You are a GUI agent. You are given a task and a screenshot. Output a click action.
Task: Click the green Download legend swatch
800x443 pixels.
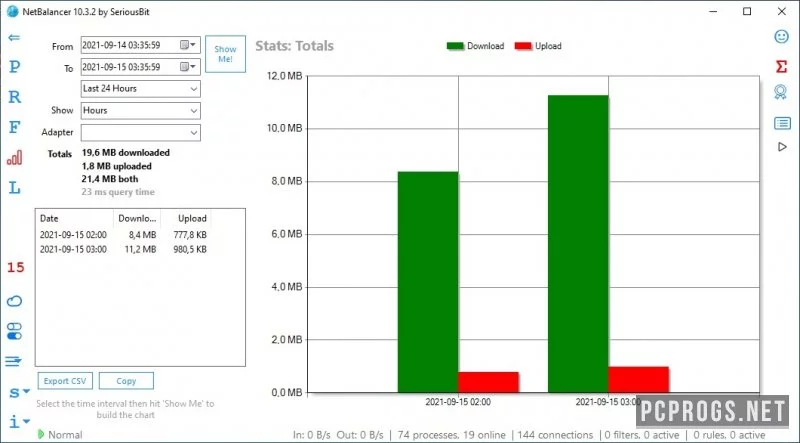tap(455, 46)
